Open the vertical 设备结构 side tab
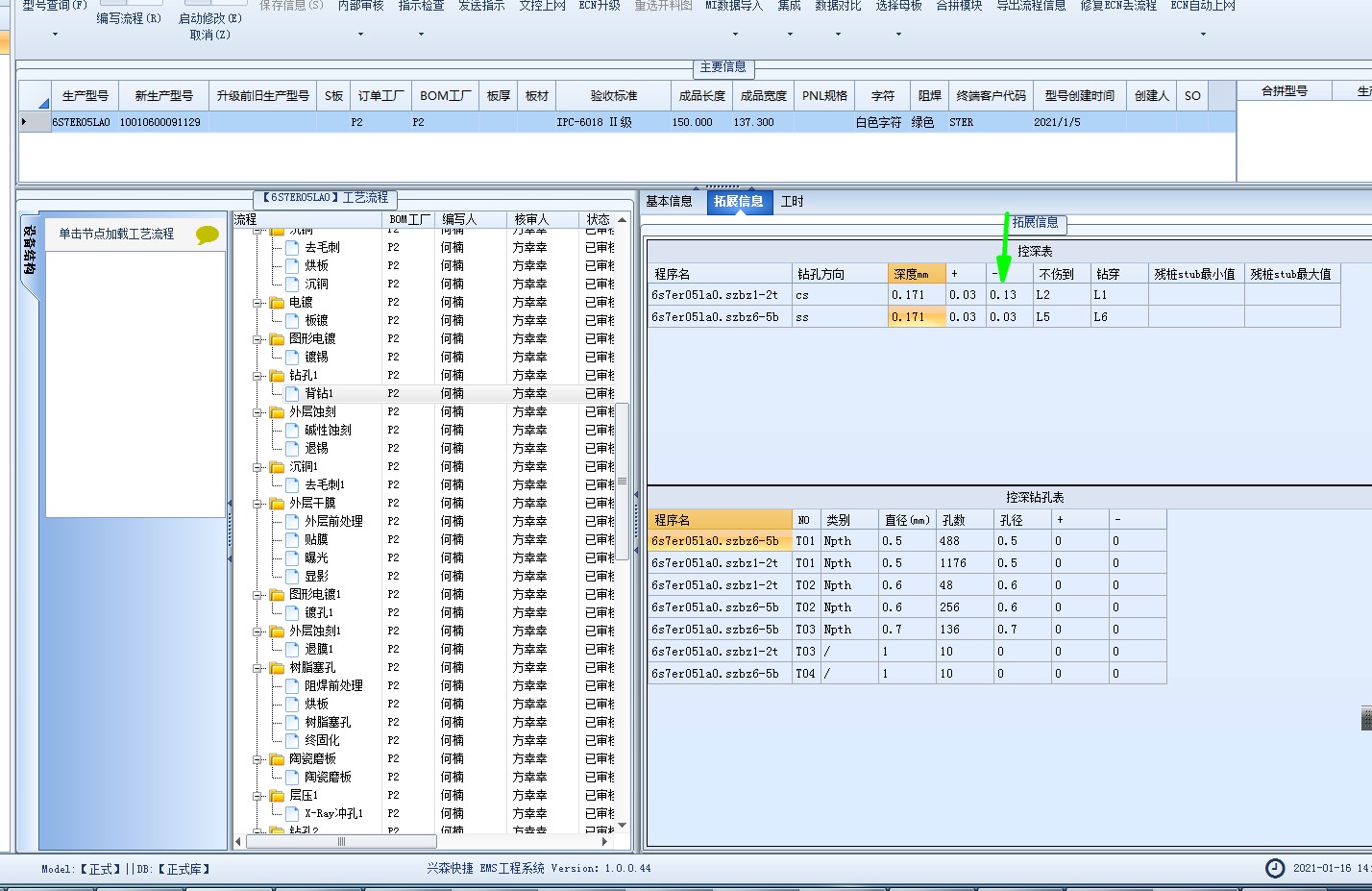 point(30,252)
